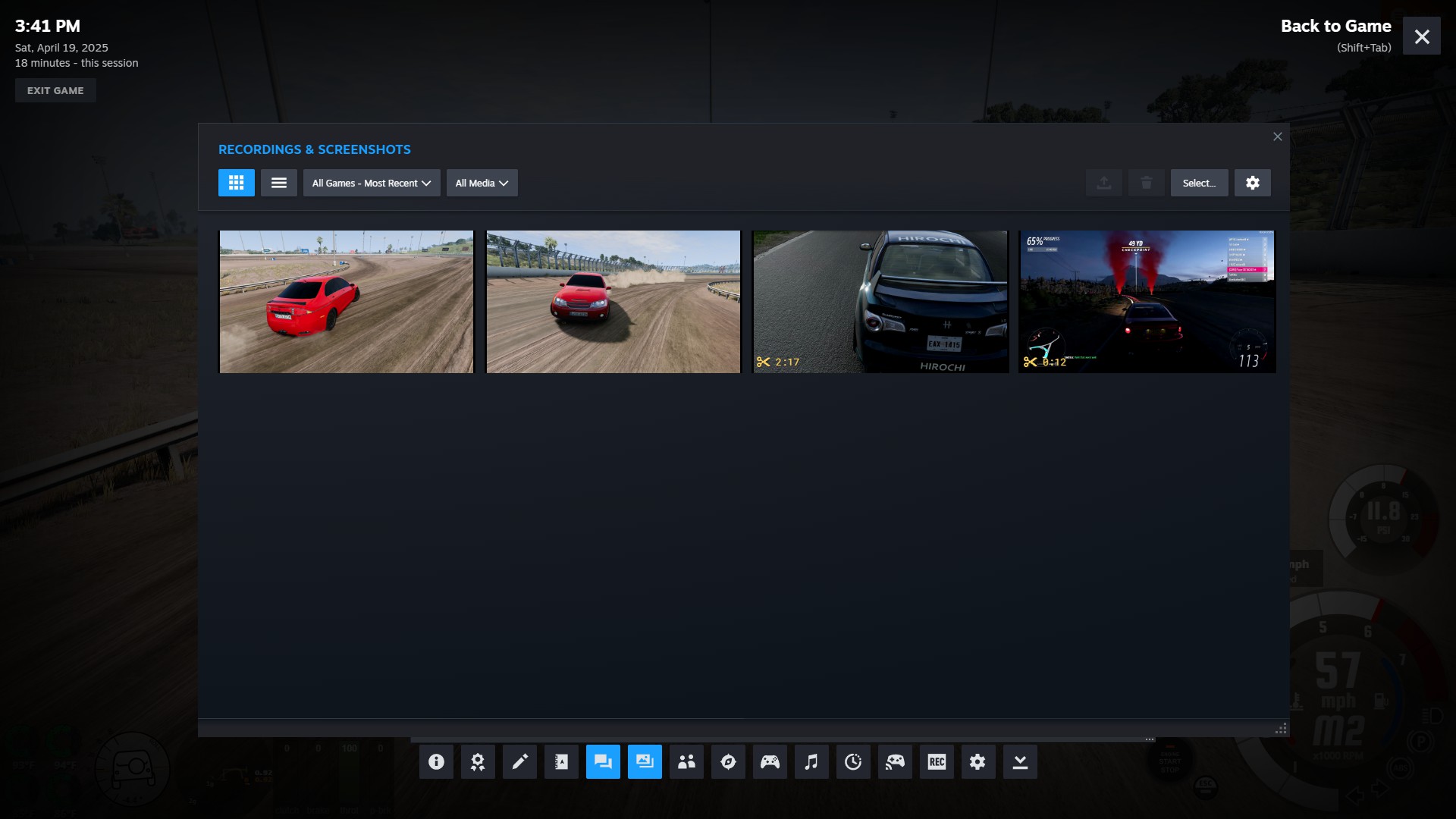Open the red car rear-view screenshot thumbnail
1456x819 pixels.
pos(346,302)
